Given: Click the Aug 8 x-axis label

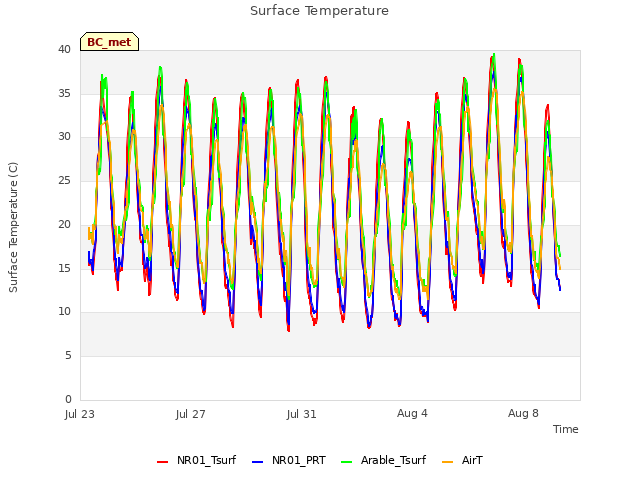Looking at the screenshot, I should coord(523,413).
